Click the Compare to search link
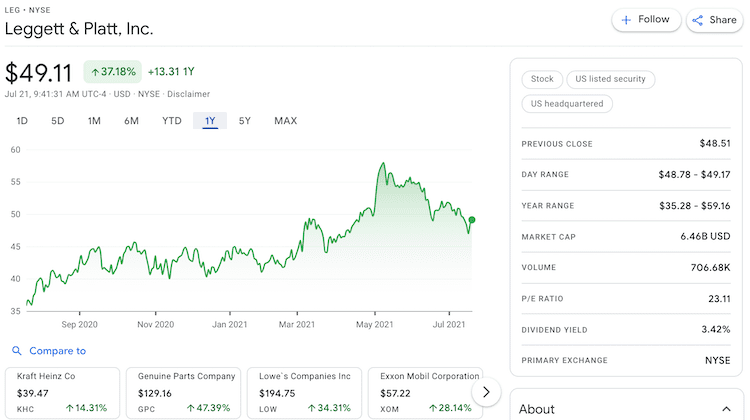Image resolution: width=750 pixels, height=420 pixels. click(x=57, y=351)
